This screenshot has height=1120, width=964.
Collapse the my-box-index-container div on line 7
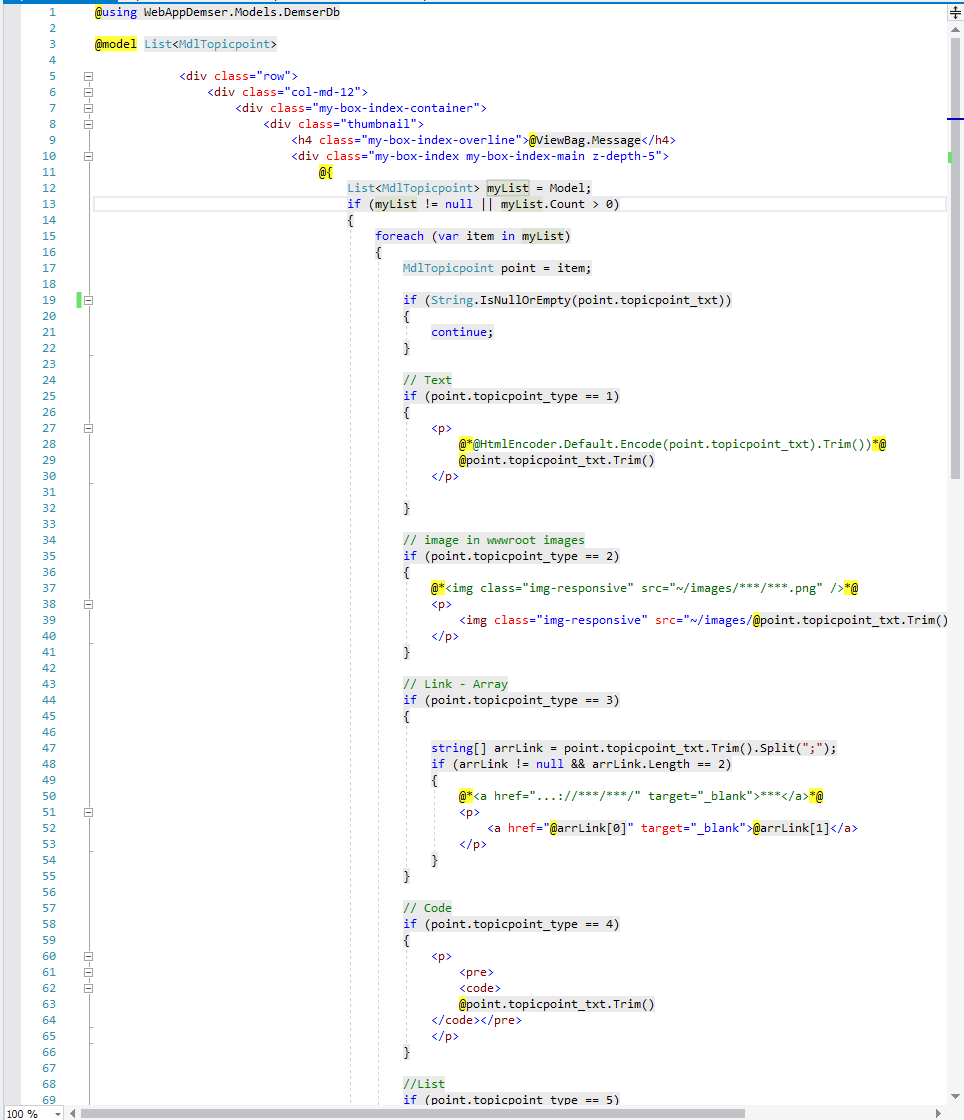coord(89,109)
